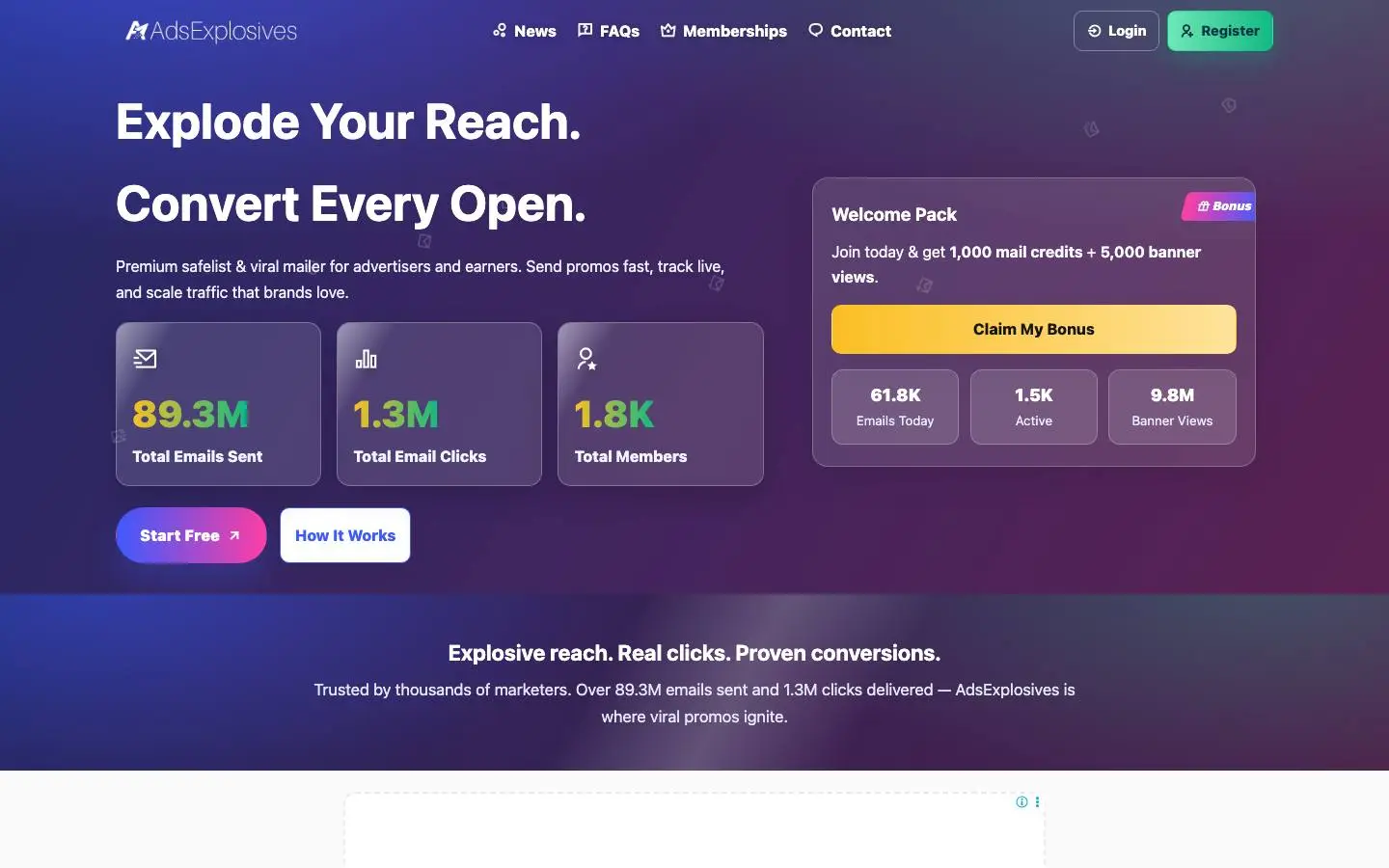Click the Login arrow-circle icon
Screen dimensions: 1389x868
pyautogui.click(x=1094, y=31)
